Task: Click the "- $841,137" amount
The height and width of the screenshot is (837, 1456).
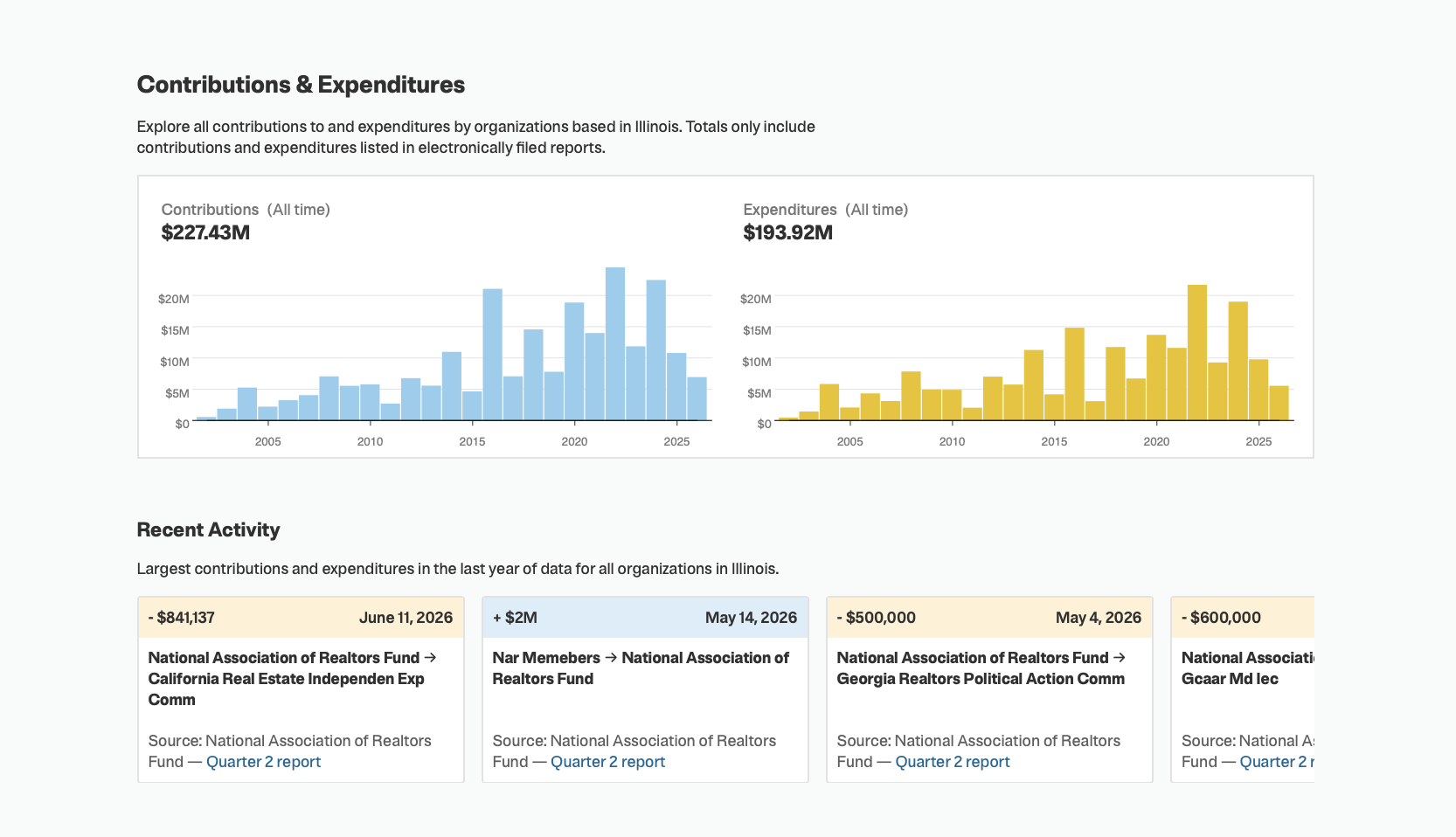Action: pos(182,618)
